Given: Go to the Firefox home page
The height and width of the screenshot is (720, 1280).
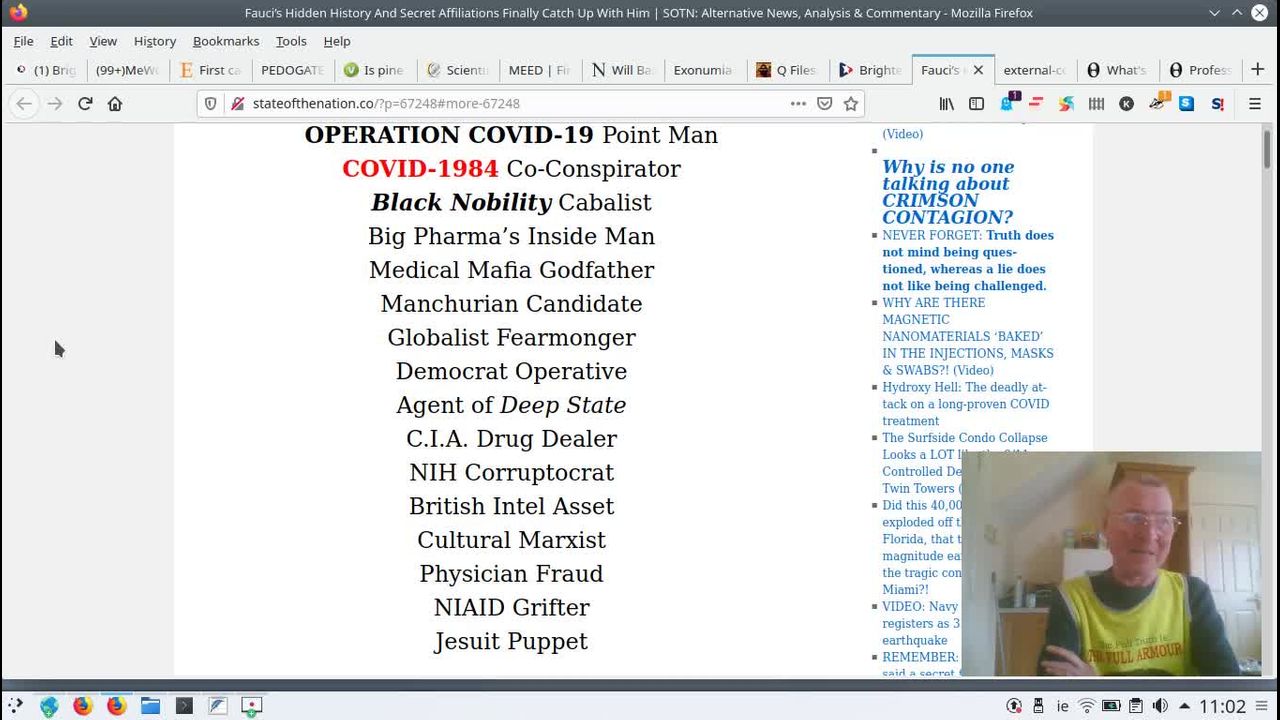Looking at the screenshot, I should click(115, 103).
